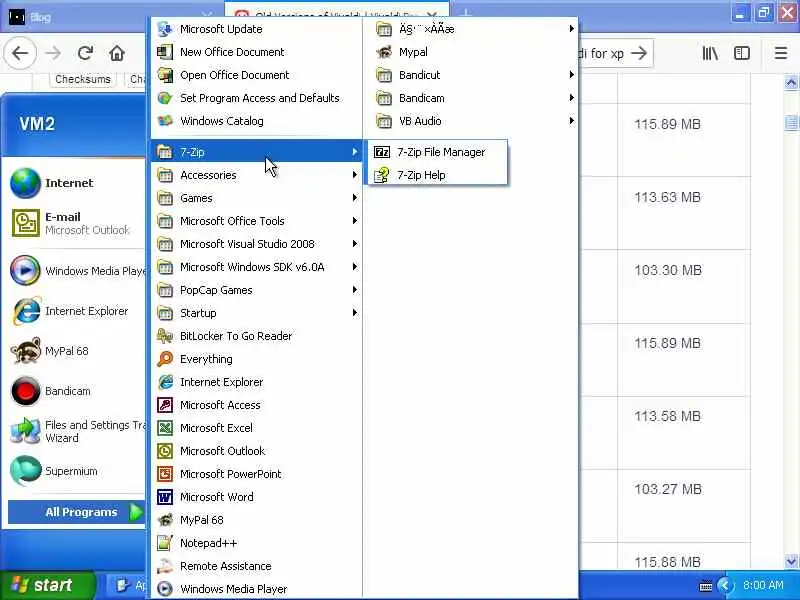Open the Checksums bookmark

[x=83, y=79]
